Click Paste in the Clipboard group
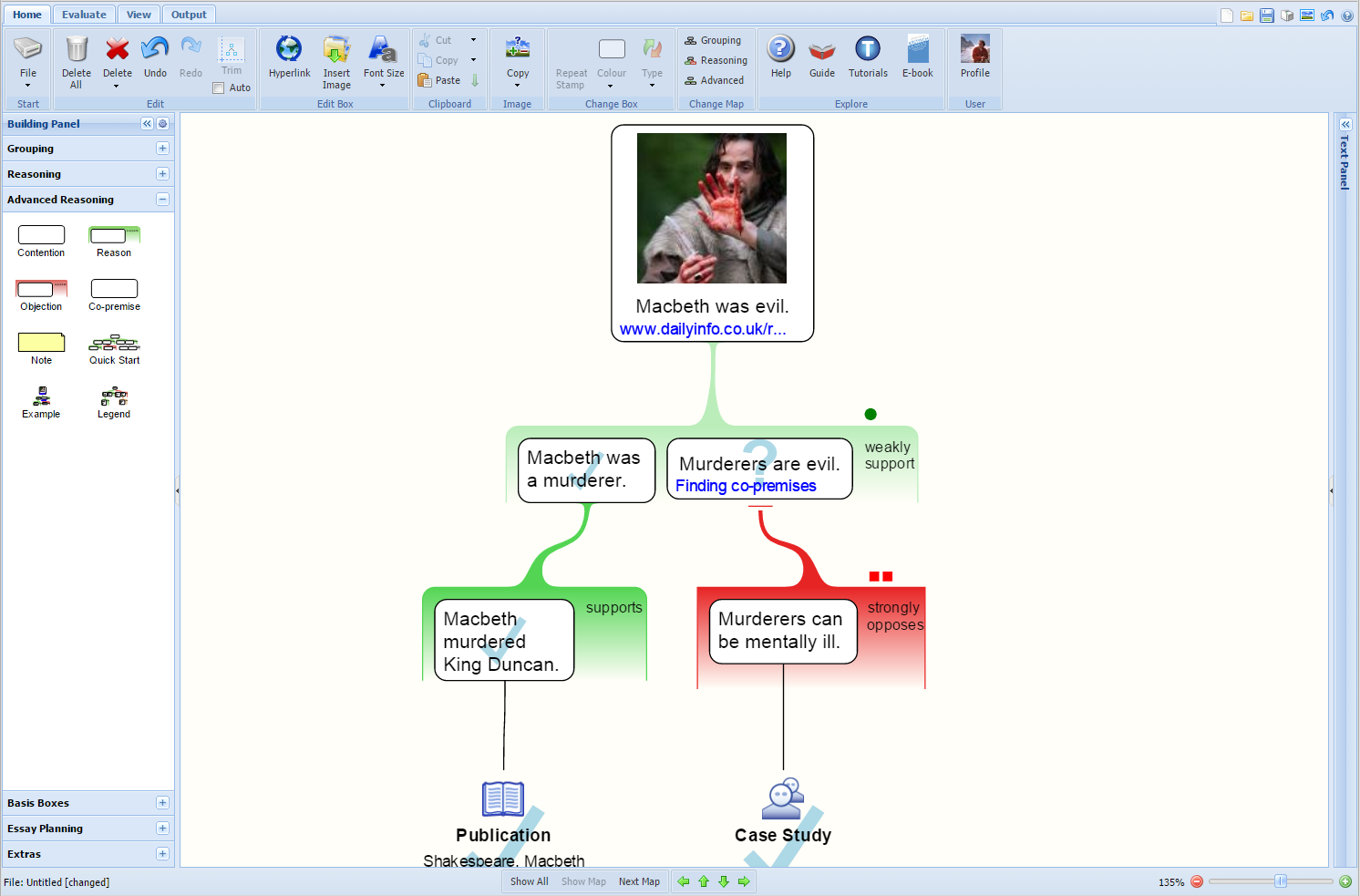The image size is (1360, 896). point(439,80)
